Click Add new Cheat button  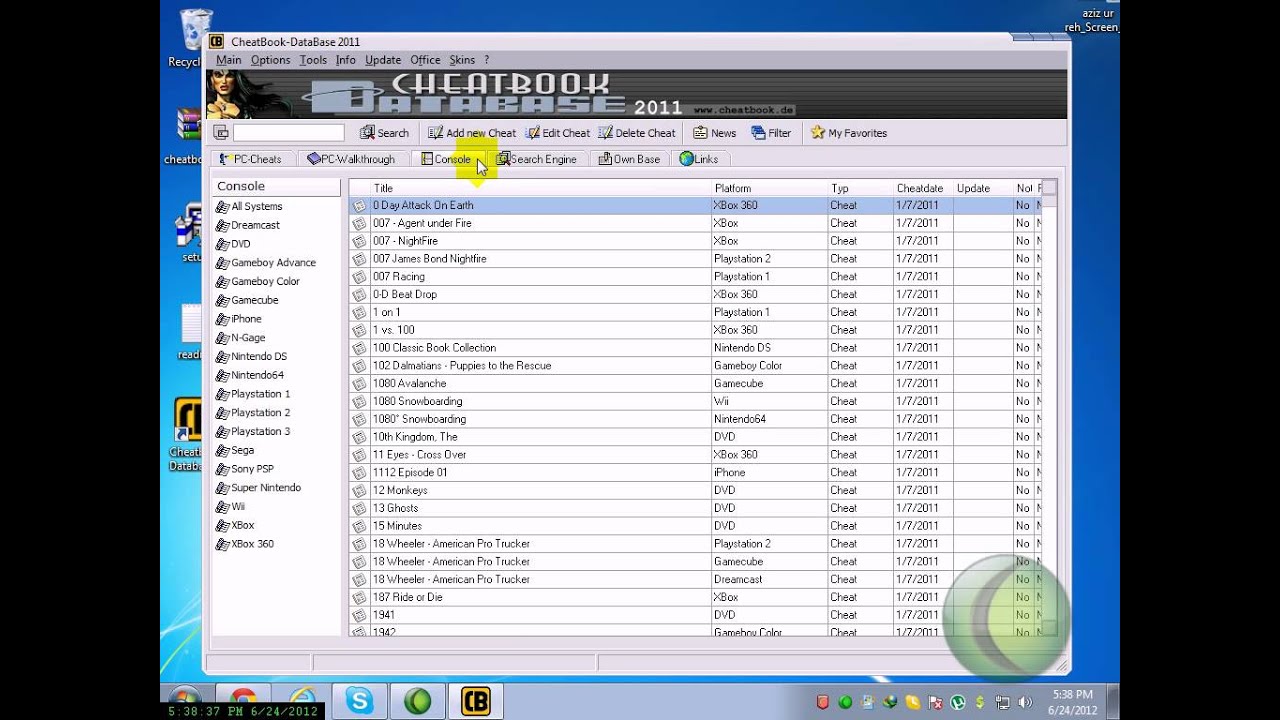click(x=472, y=133)
